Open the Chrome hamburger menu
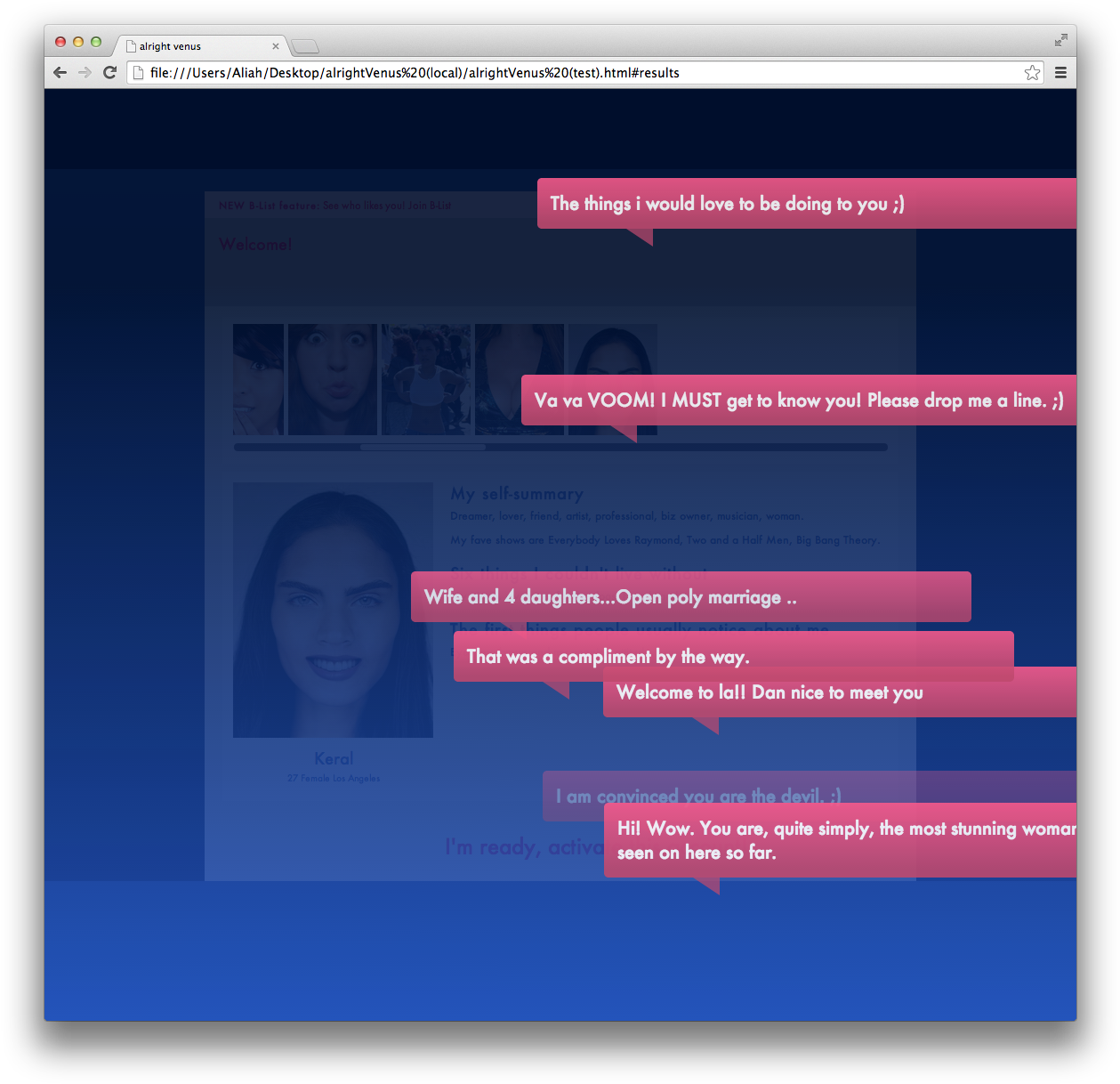This screenshot has height=1084, width=1120. [1060, 73]
